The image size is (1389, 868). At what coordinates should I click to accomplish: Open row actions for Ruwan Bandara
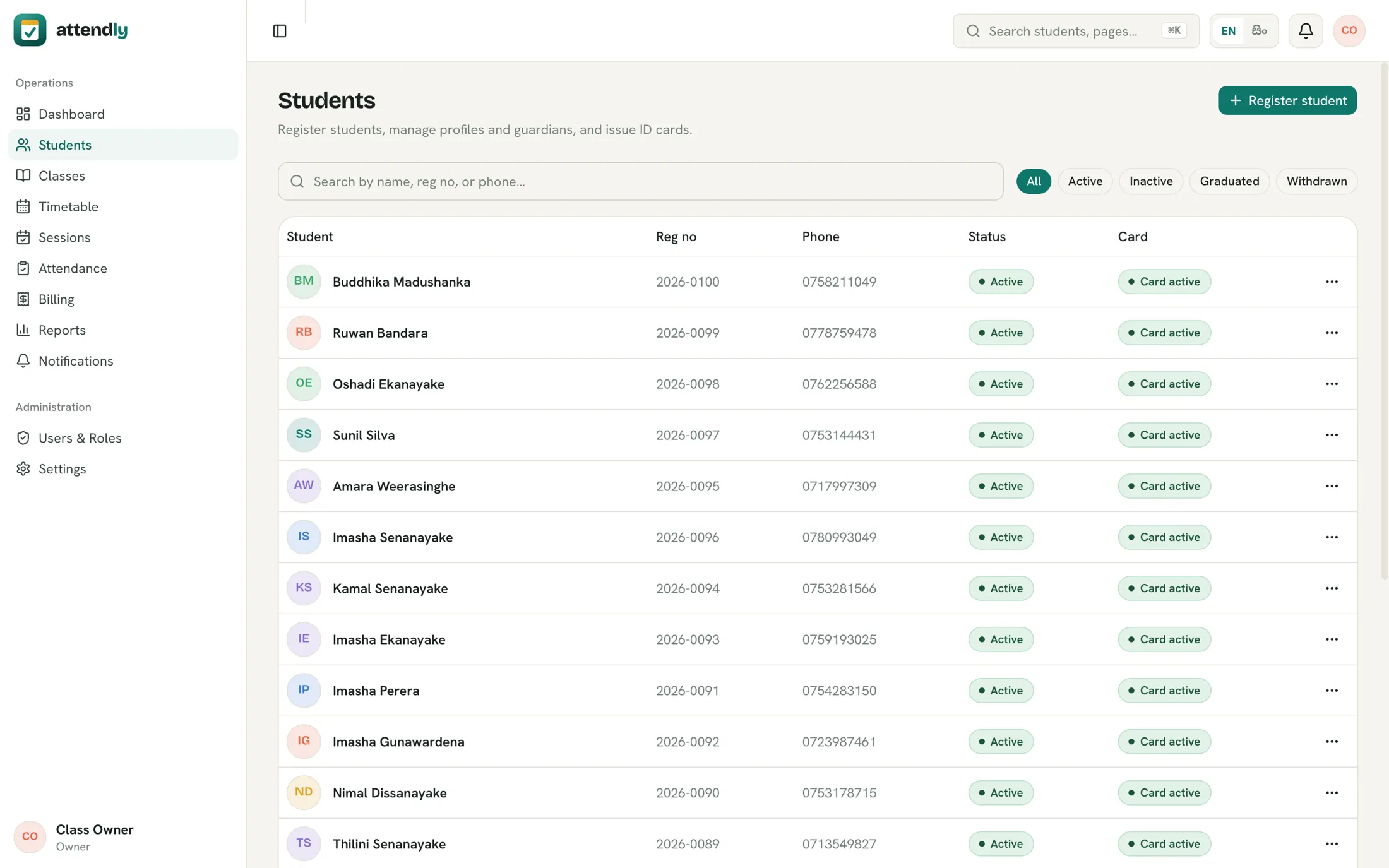pos(1332,333)
